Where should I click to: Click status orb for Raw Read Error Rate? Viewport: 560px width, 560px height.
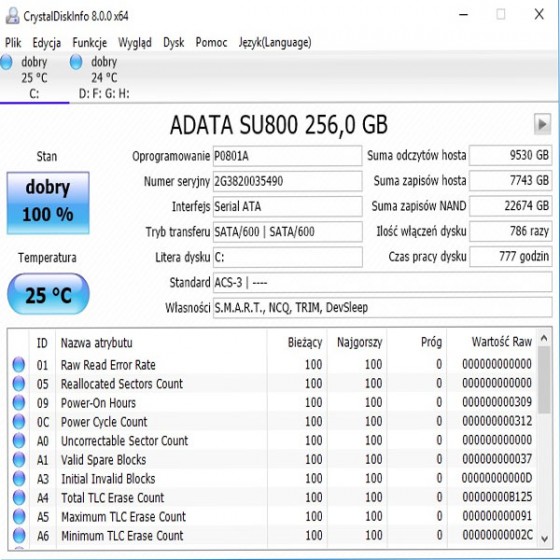pyautogui.click(x=19, y=365)
